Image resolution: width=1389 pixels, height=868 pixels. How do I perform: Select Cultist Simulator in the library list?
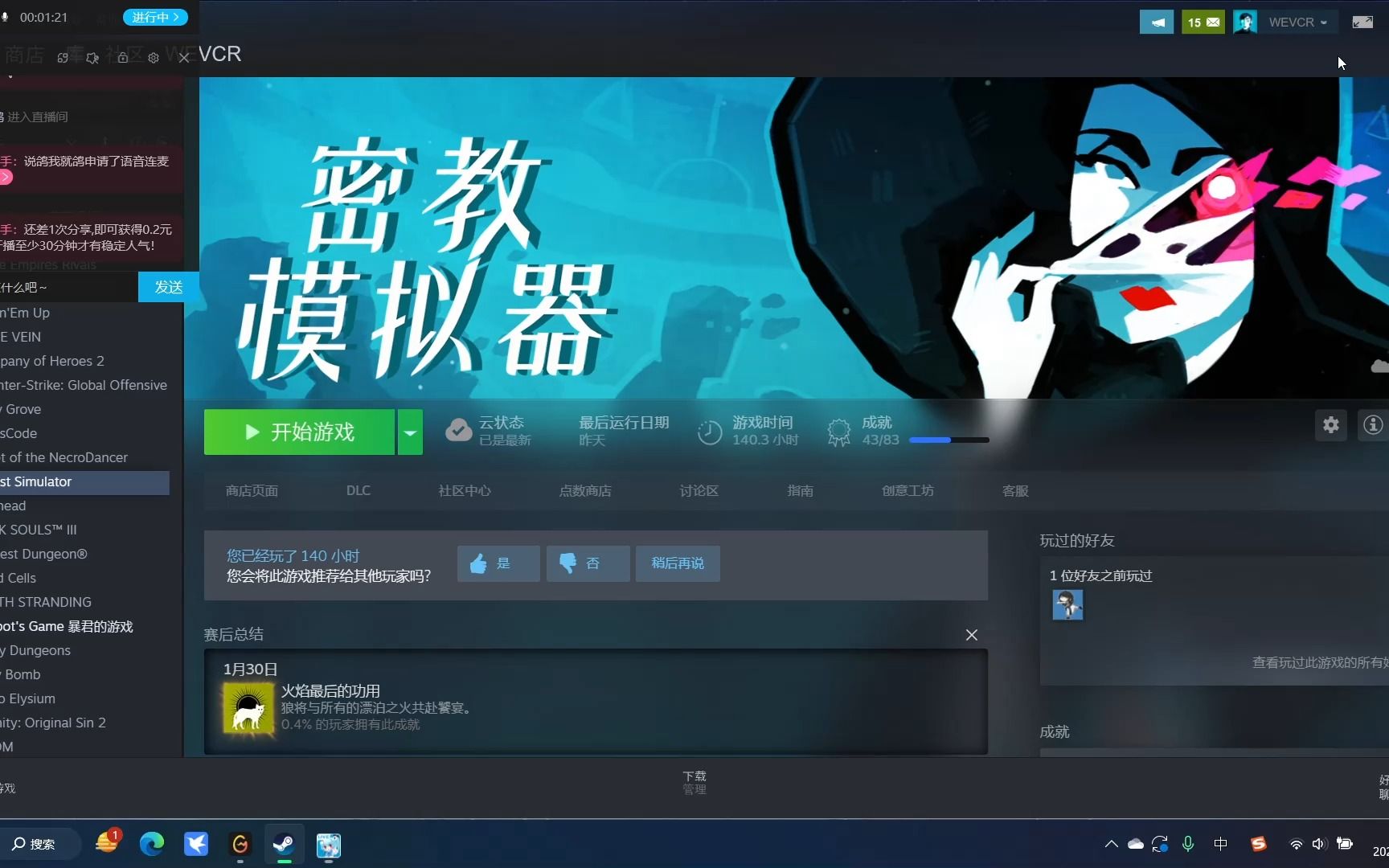[x=84, y=481]
